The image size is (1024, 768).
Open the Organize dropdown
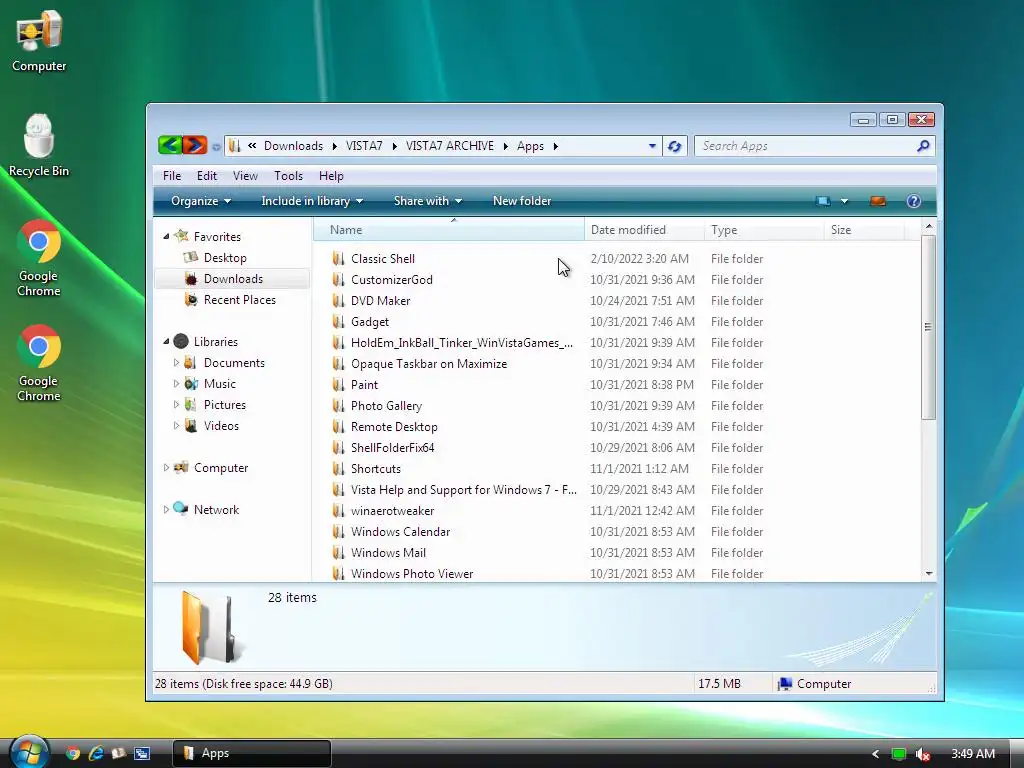point(201,201)
